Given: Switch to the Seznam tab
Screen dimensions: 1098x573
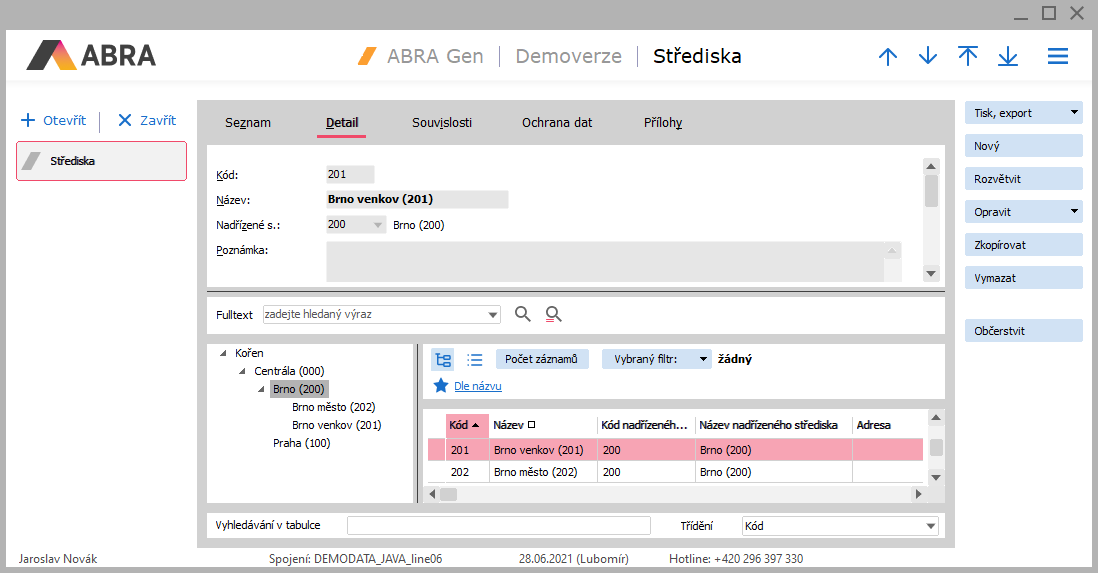Looking at the screenshot, I should 248,123.
